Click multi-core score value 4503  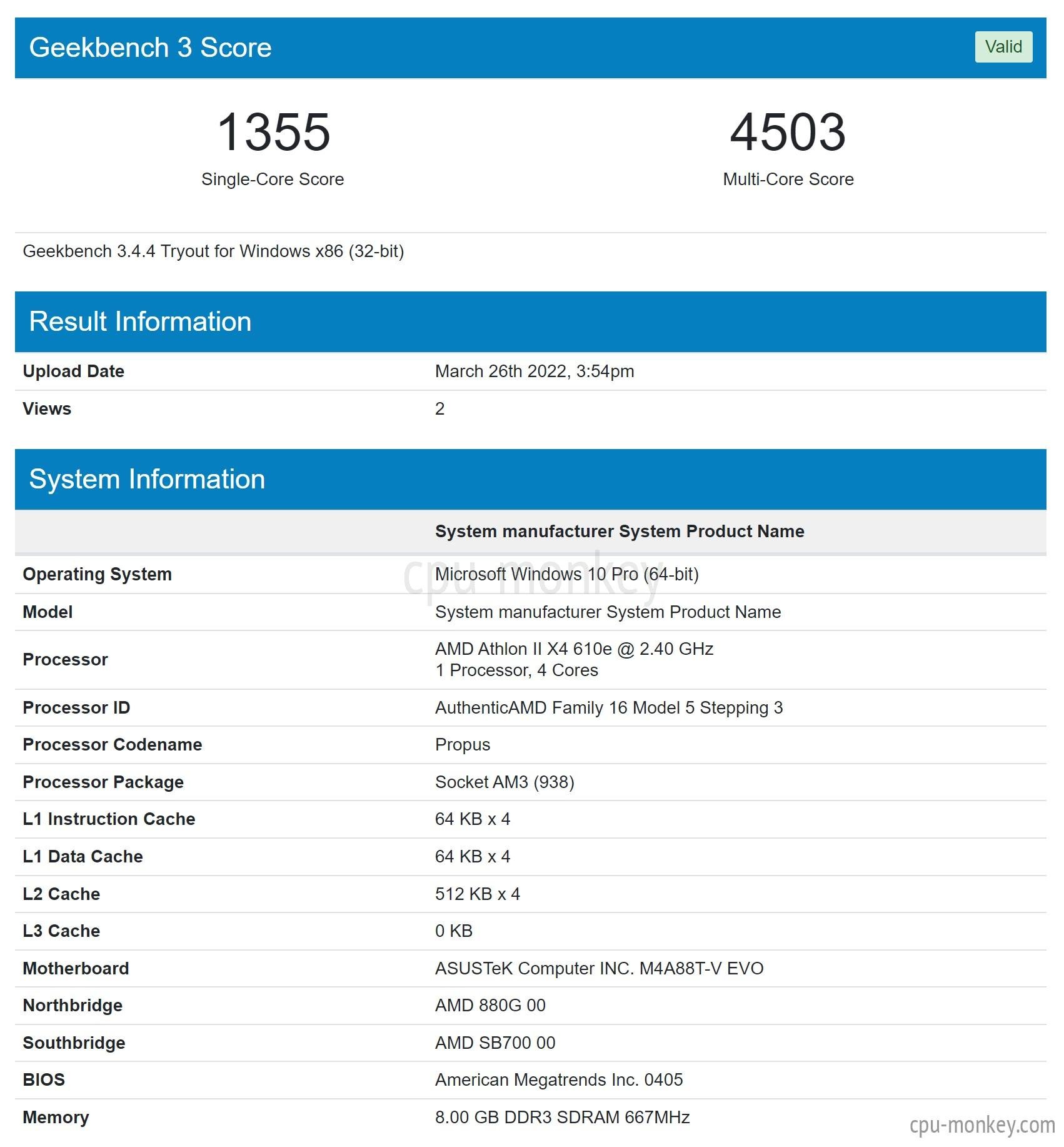click(788, 132)
